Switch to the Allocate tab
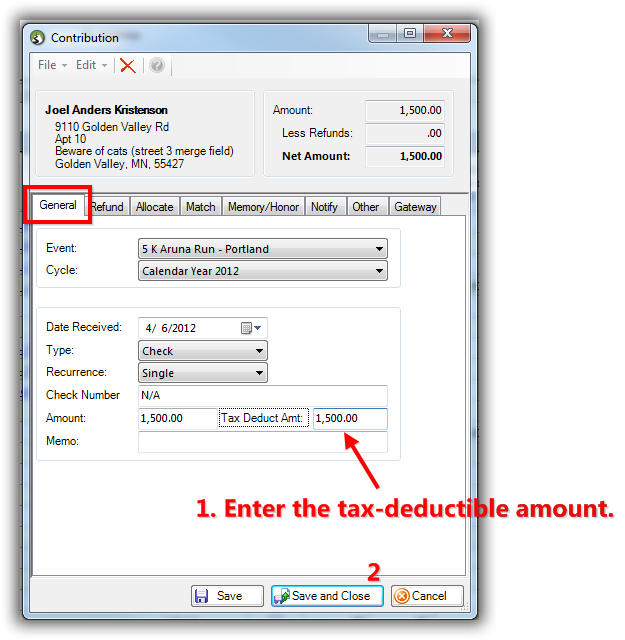 155,207
